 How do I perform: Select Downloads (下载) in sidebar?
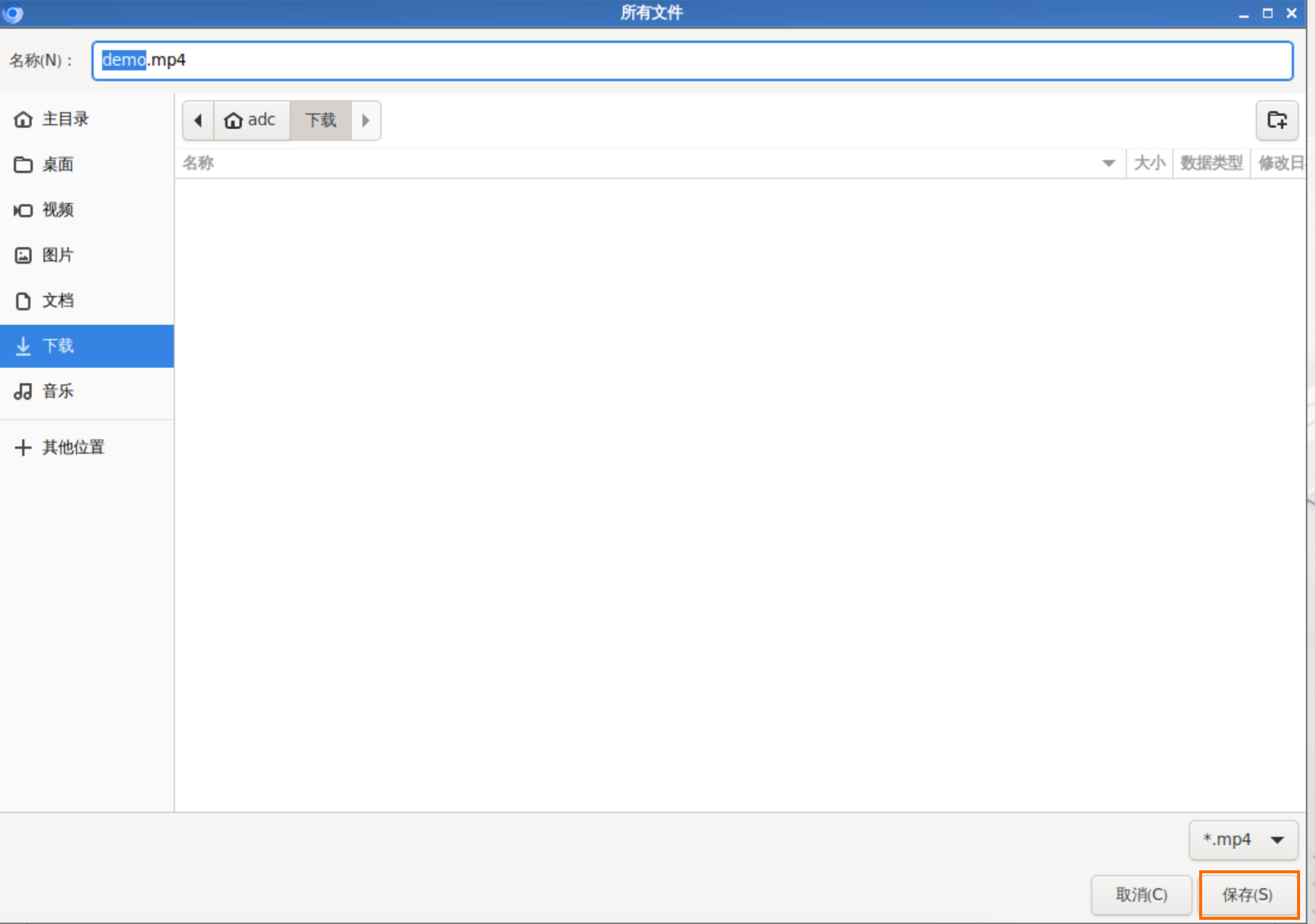(x=57, y=346)
